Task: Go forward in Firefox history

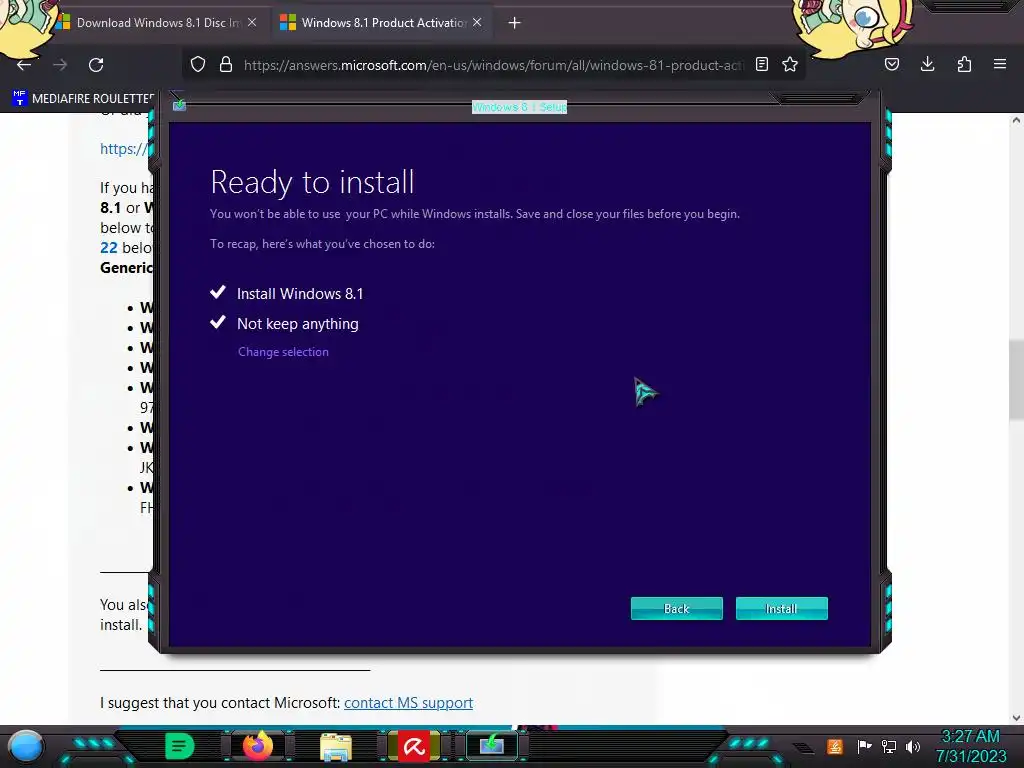Action: 60,65
